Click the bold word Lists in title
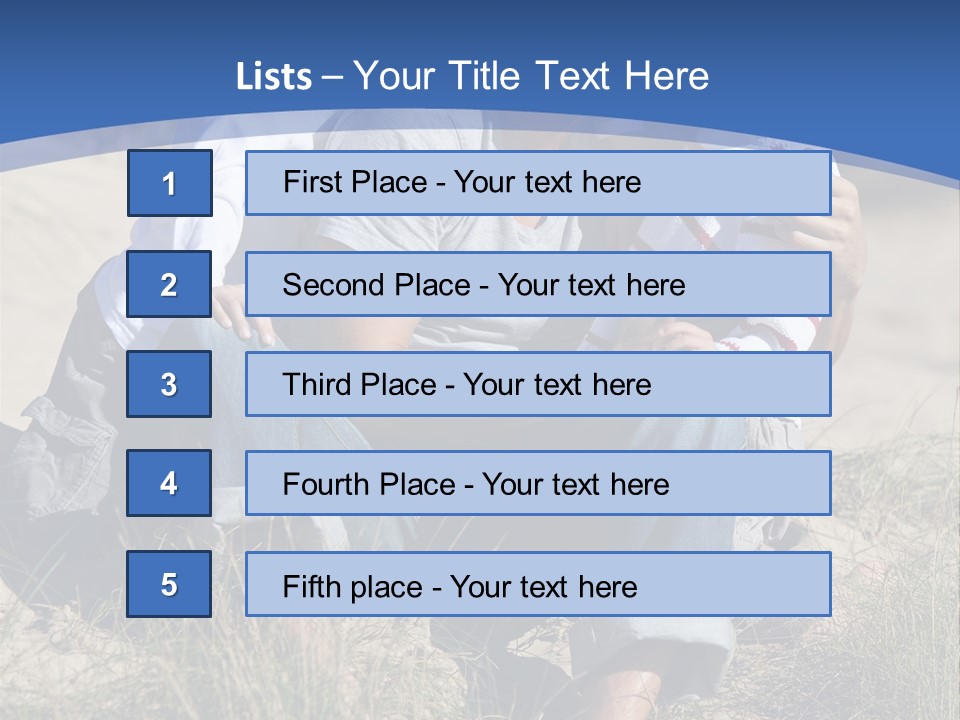This screenshot has width=960, height=720. point(274,76)
